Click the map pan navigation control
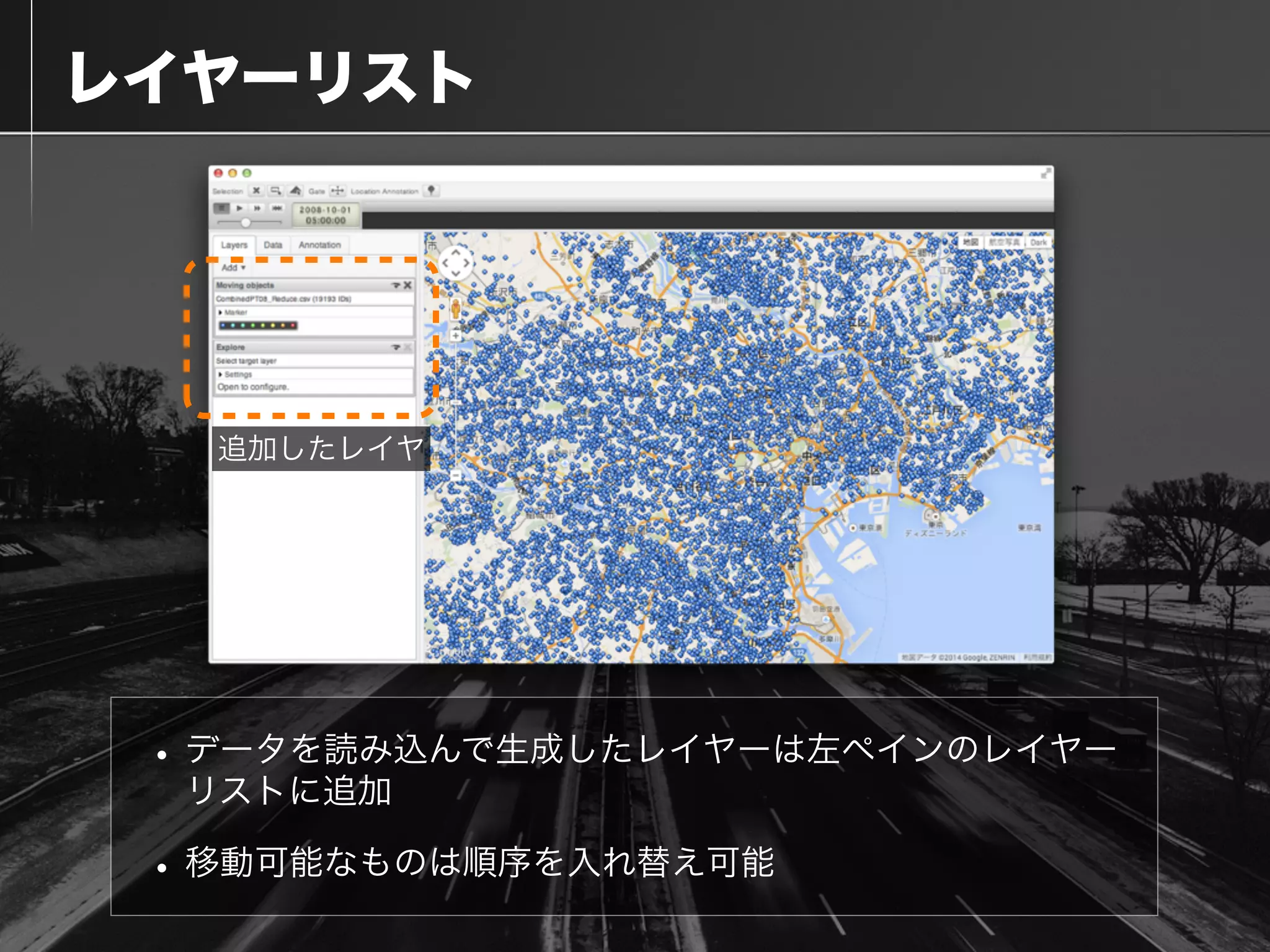The width and height of the screenshot is (1270, 952). pos(456,263)
